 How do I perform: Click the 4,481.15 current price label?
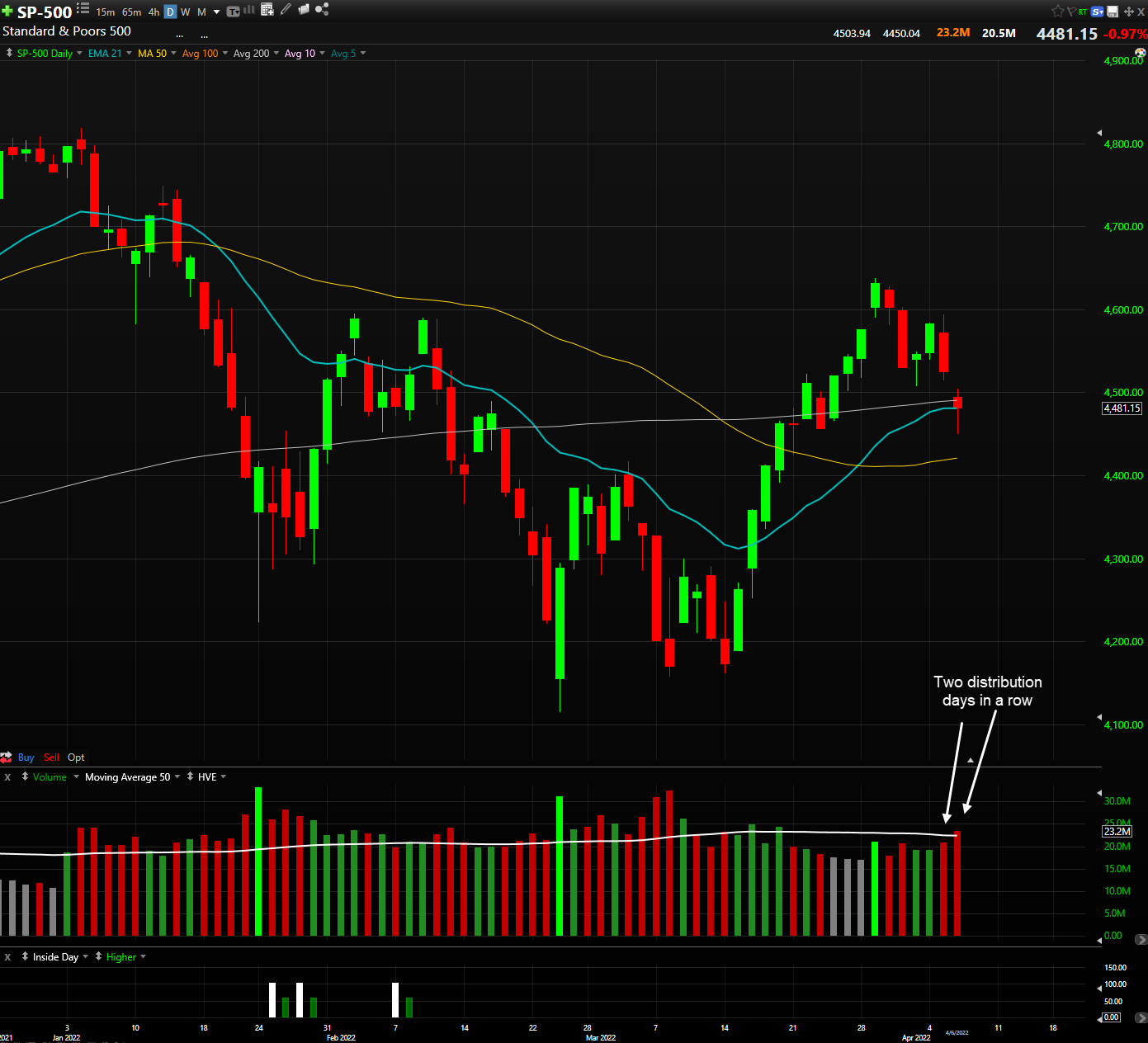click(1122, 408)
